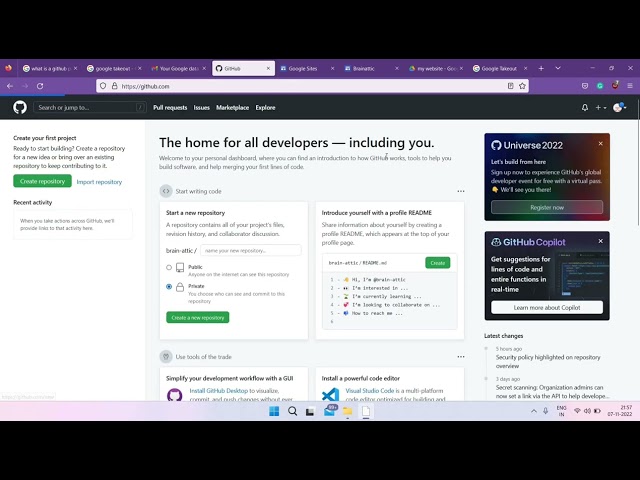640x480 pixels.
Task: Expand the list all tabs chevron
Action: pos(558,68)
